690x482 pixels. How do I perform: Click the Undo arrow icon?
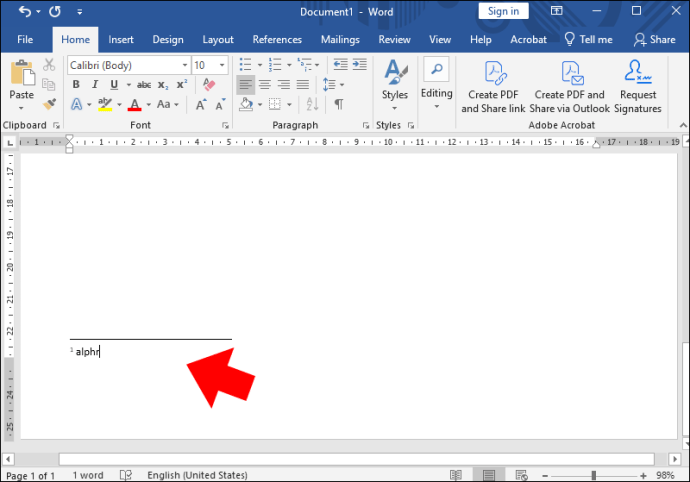25,11
